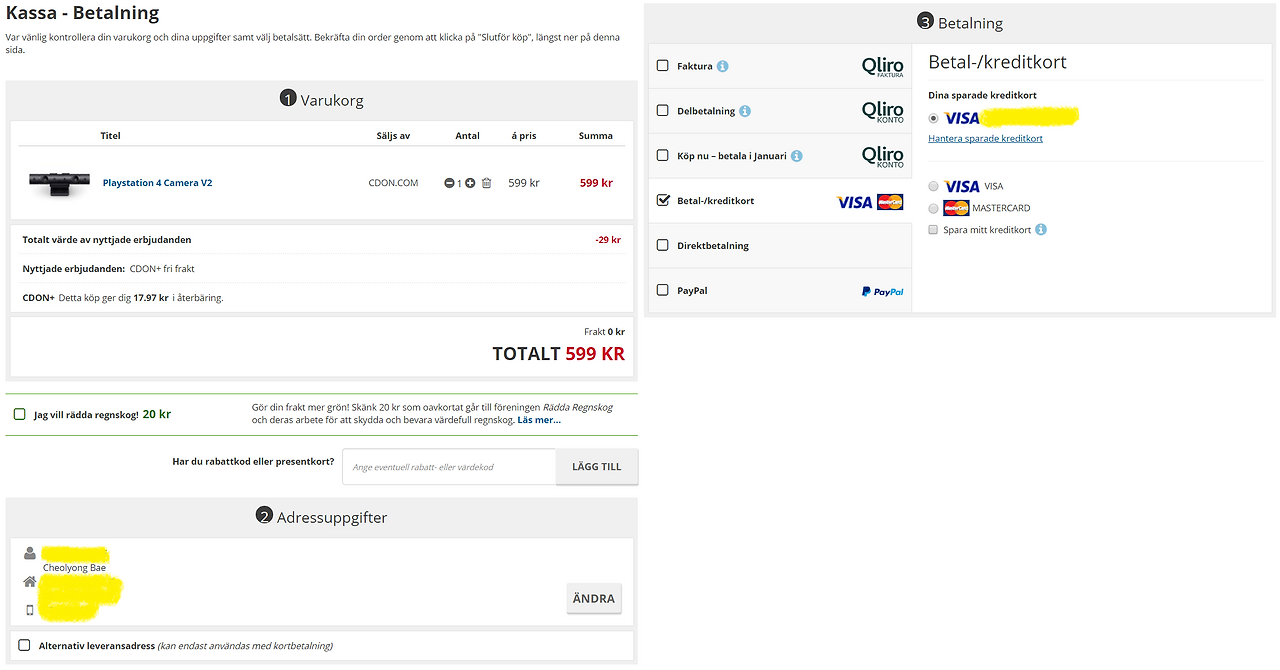Open info icon beside Spara mitt kreditkort
This screenshot has width=1280, height=670.
coord(1041,229)
